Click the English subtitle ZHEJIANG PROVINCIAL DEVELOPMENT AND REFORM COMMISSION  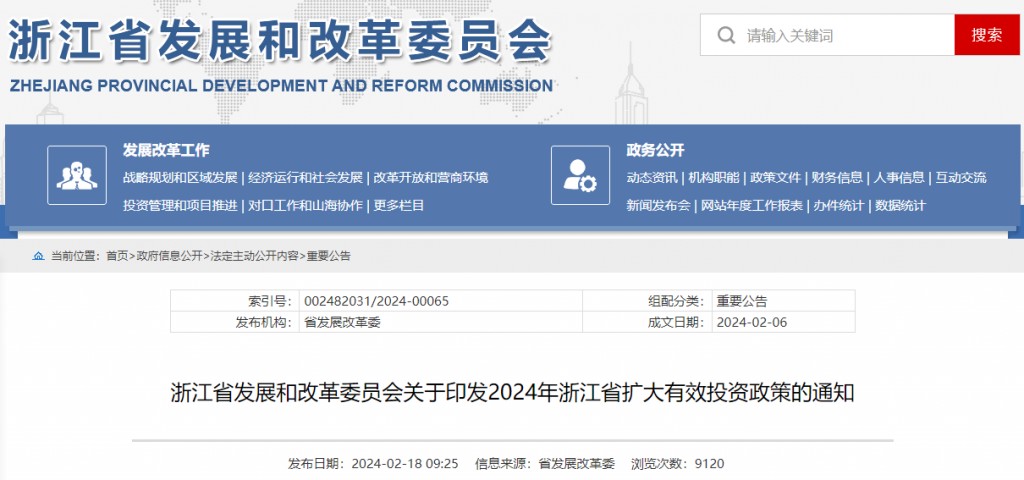pos(281,86)
